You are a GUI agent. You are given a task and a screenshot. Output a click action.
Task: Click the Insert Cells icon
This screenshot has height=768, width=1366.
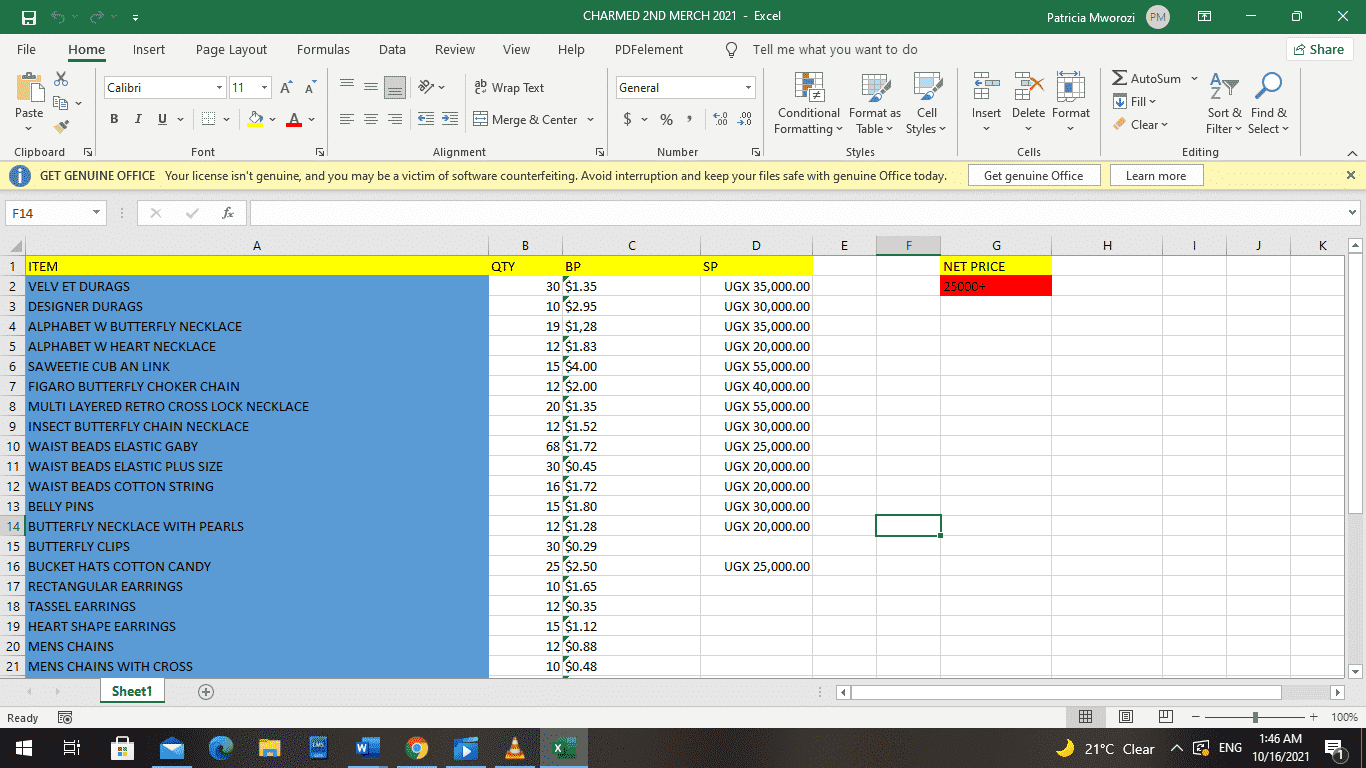pyautogui.click(x=986, y=95)
